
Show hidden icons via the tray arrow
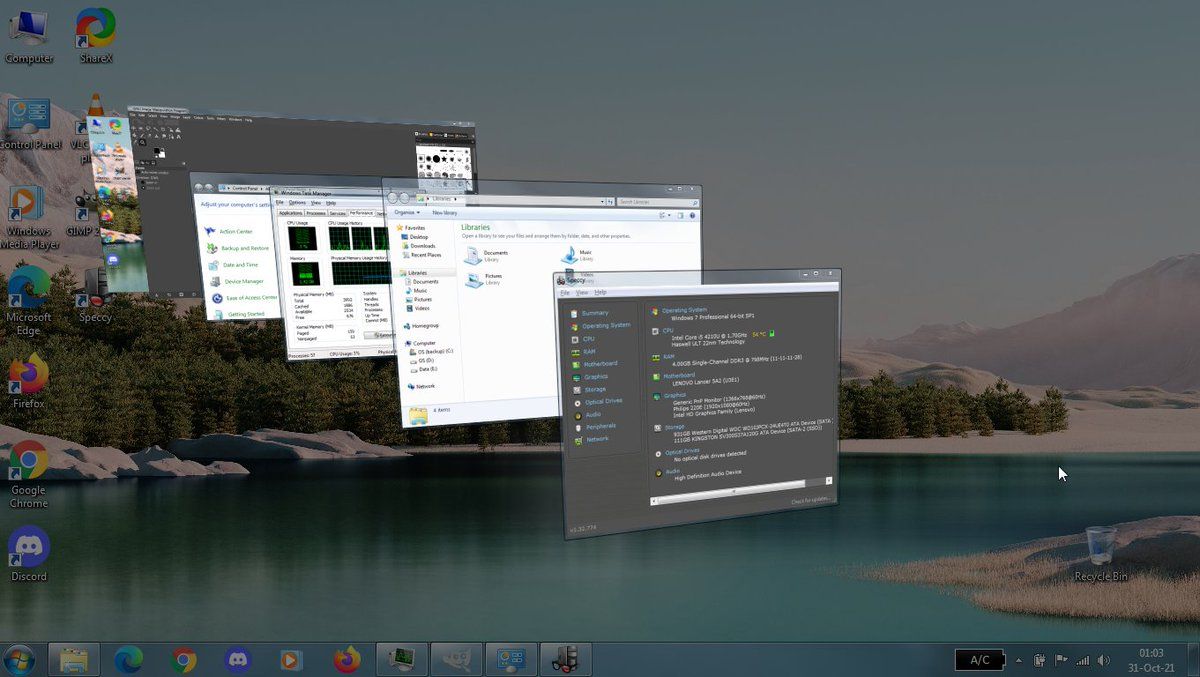coord(1019,660)
